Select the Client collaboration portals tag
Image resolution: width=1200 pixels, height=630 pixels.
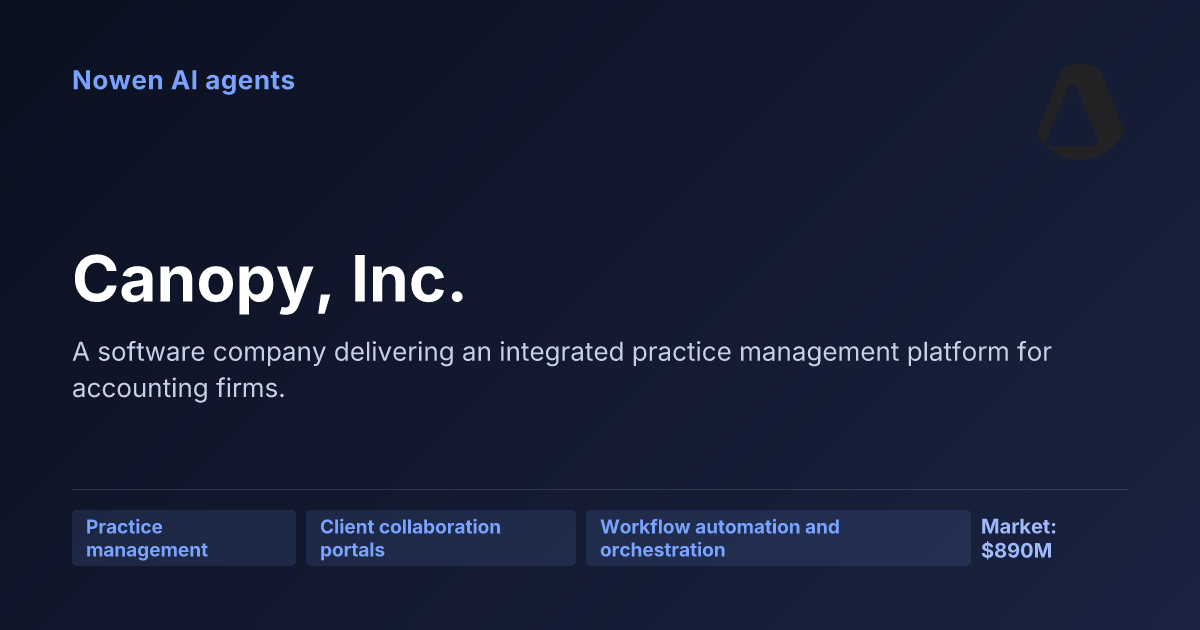tap(441, 538)
